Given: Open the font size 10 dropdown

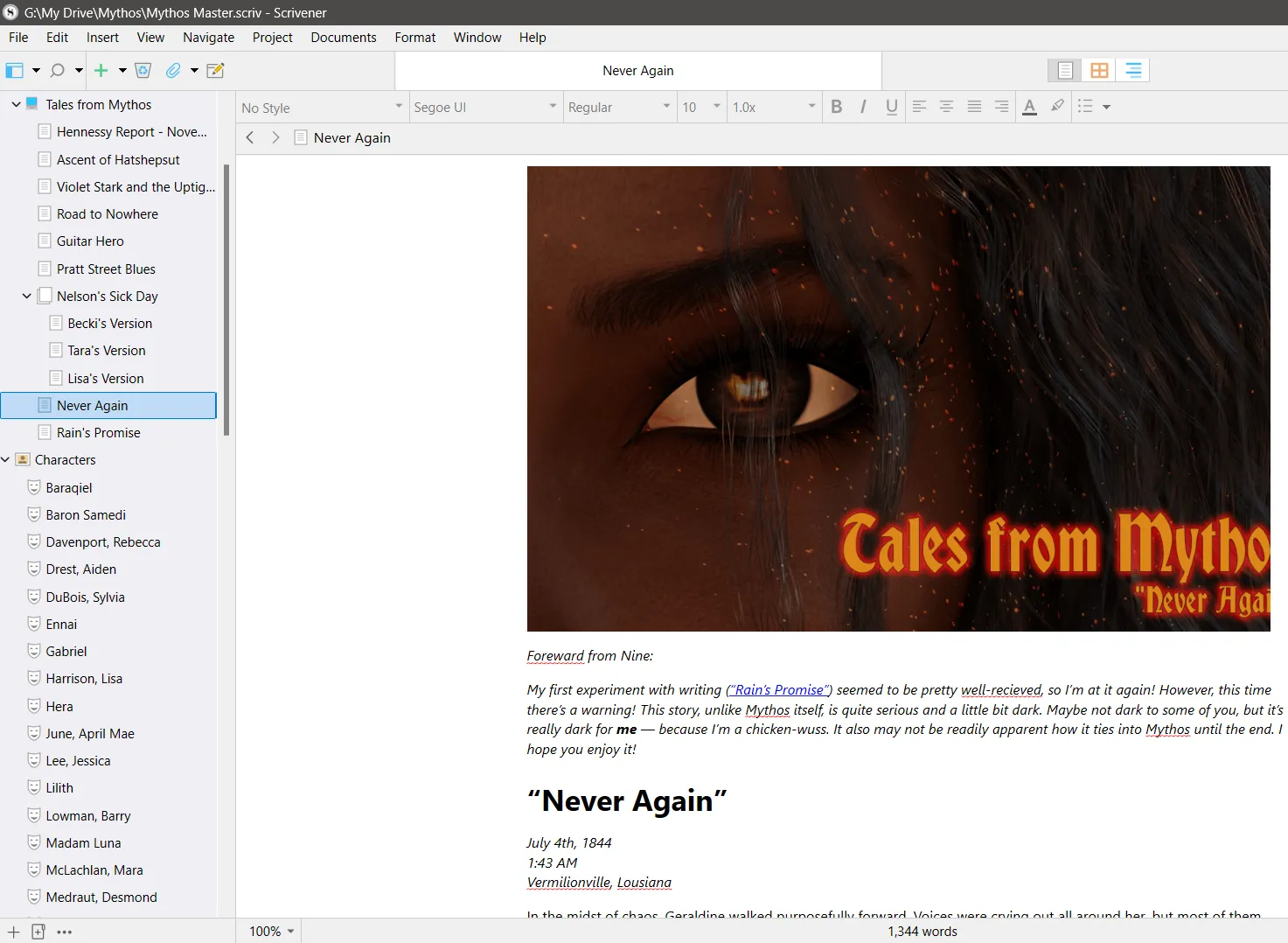Looking at the screenshot, I should pyautogui.click(x=701, y=107).
